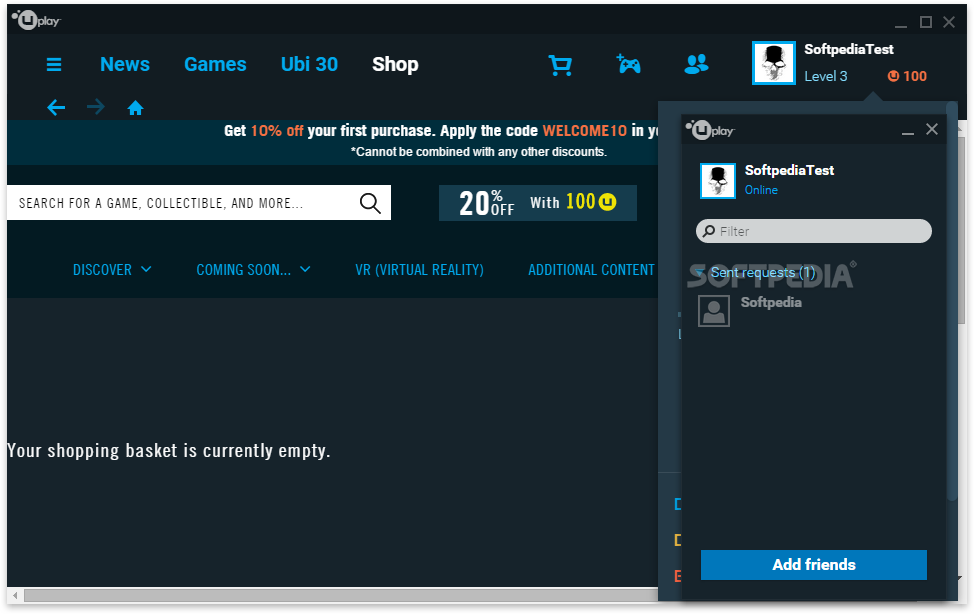Click the Add friends button
Screen dimensions: 974x614
tap(814, 565)
